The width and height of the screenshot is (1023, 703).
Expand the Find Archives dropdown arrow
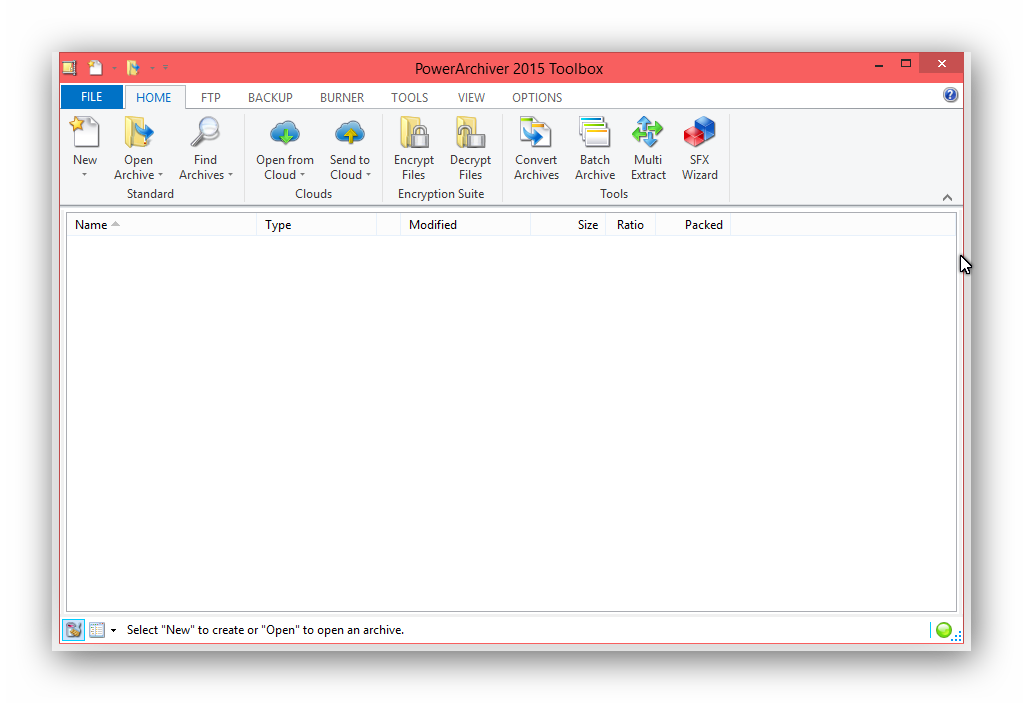(x=230, y=175)
